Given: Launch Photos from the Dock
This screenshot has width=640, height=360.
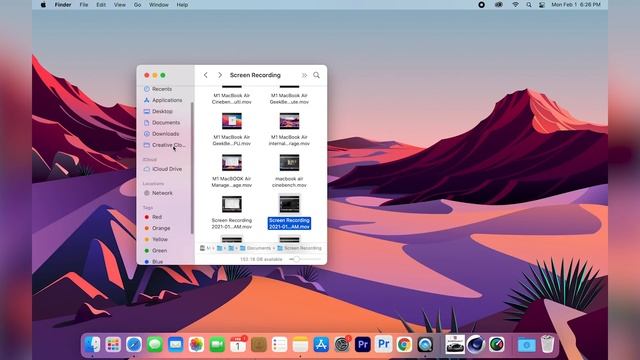Looking at the screenshot, I should 196,344.
